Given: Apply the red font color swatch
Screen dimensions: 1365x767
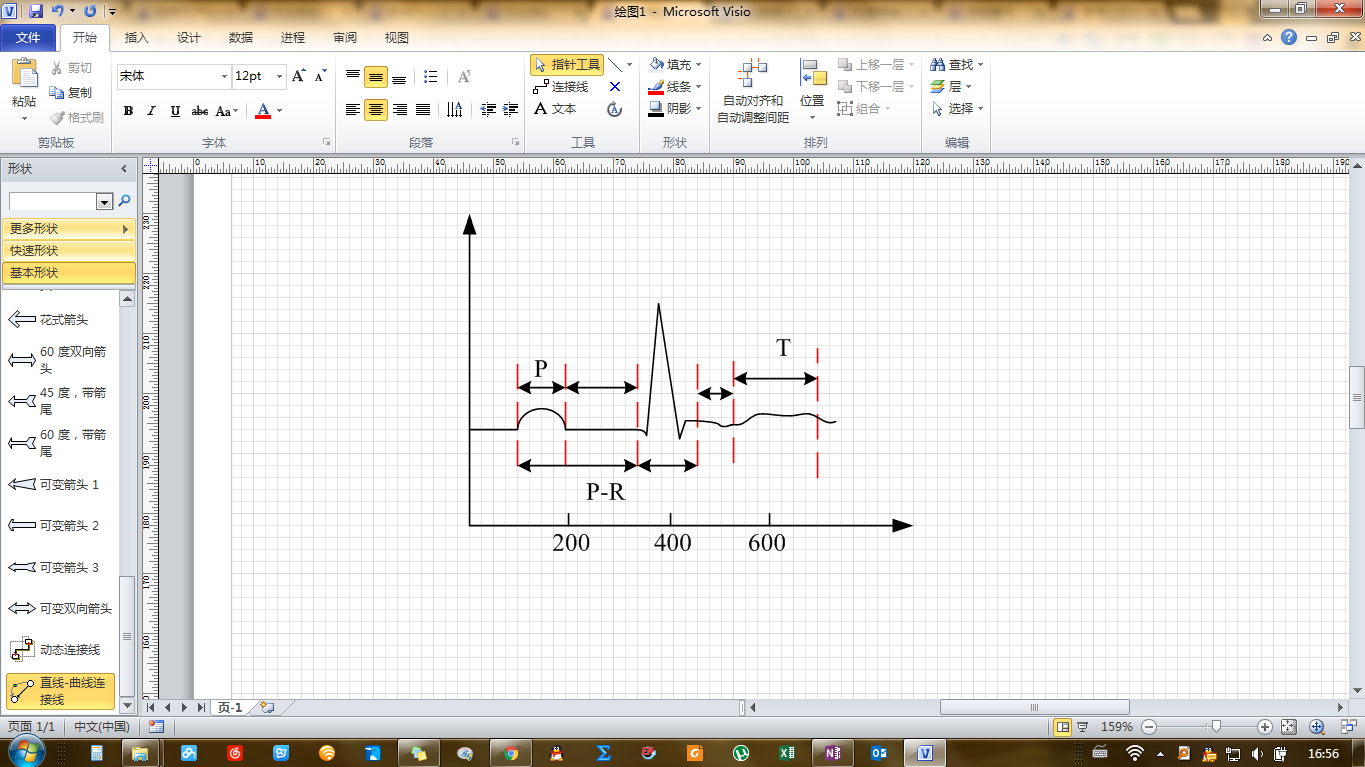Looking at the screenshot, I should pyautogui.click(x=263, y=111).
